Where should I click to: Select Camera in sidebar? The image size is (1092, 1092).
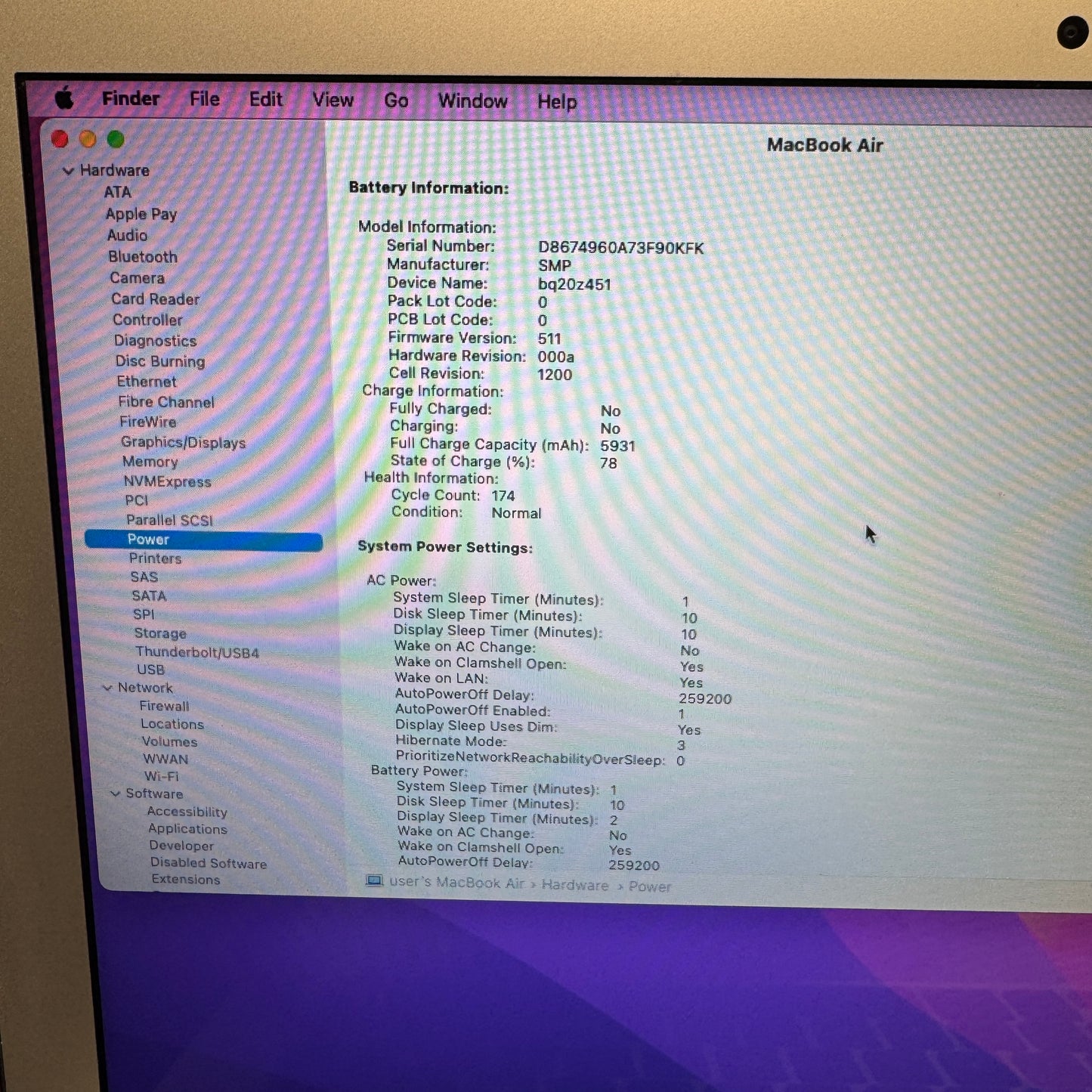point(137,278)
